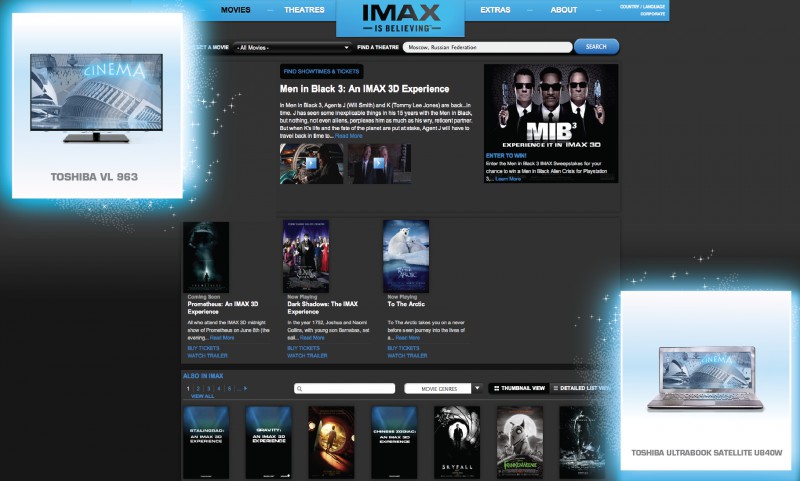The image size is (800, 481).
Task: Open the Prometheus movie poster
Action: point(206,257)
